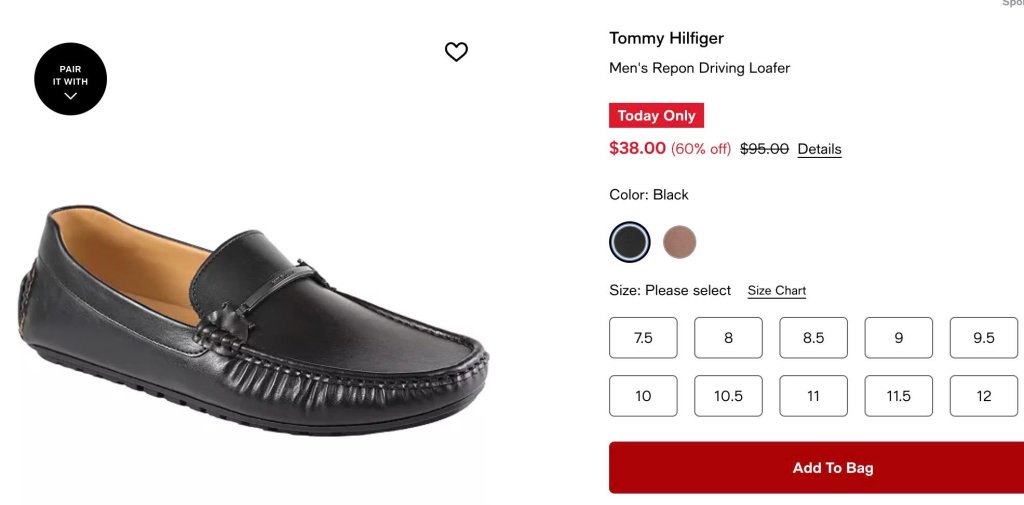
Task: Select the tan brown color swatch
Action: pyautogui.click(x=679, y=242)
